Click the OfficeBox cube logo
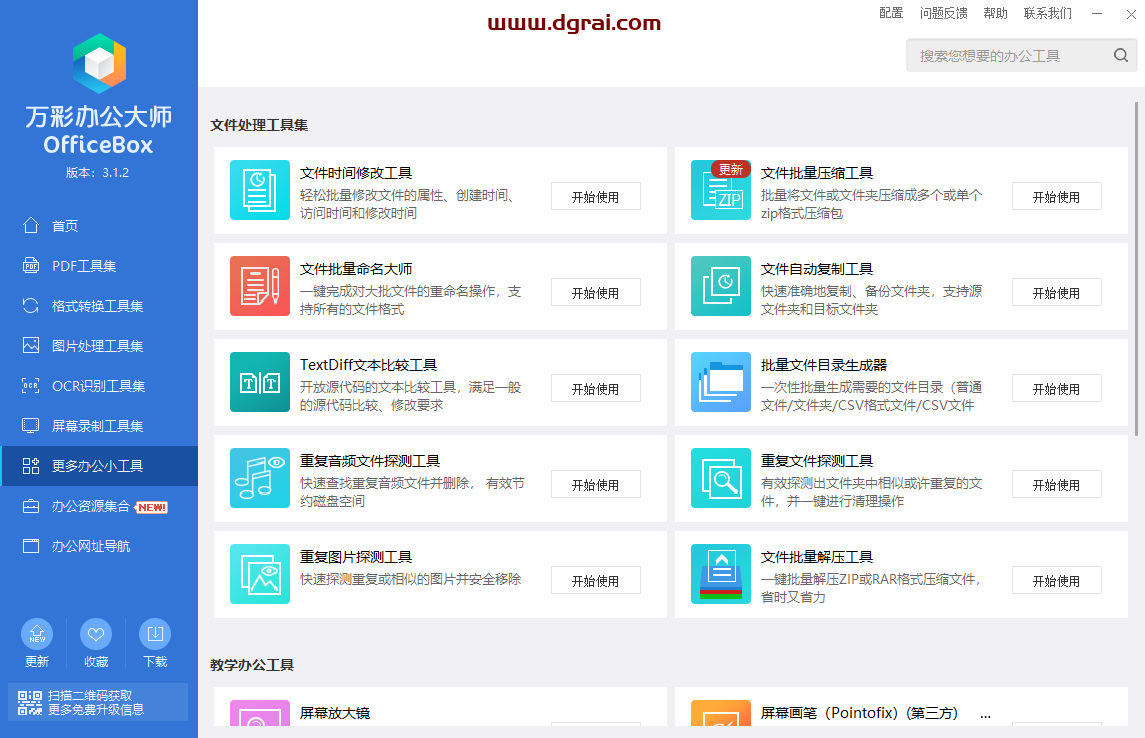This screenshot has height=738, width=1145. [x=99, y=63]
